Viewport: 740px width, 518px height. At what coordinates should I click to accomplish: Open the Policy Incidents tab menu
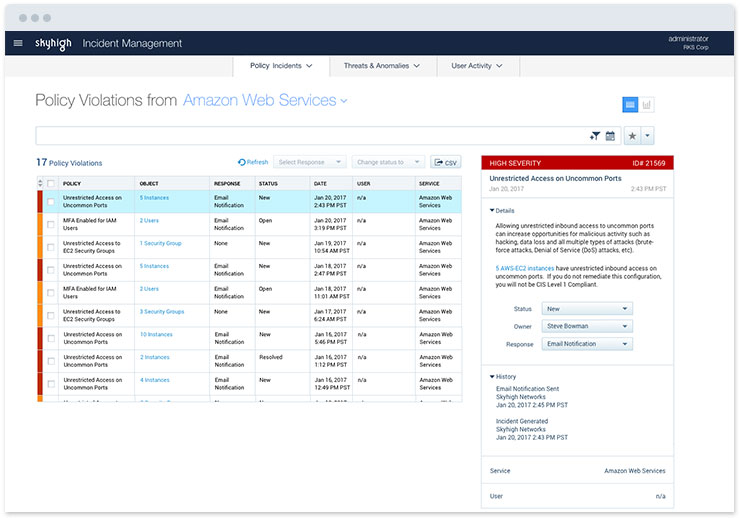[x=281, y=66]
